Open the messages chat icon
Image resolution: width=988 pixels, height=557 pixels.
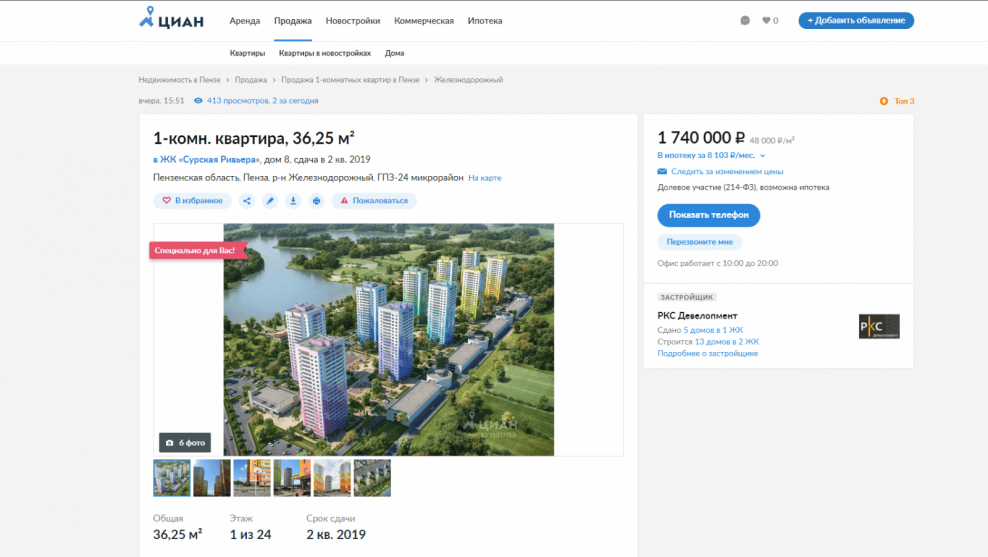click(745, 21)
